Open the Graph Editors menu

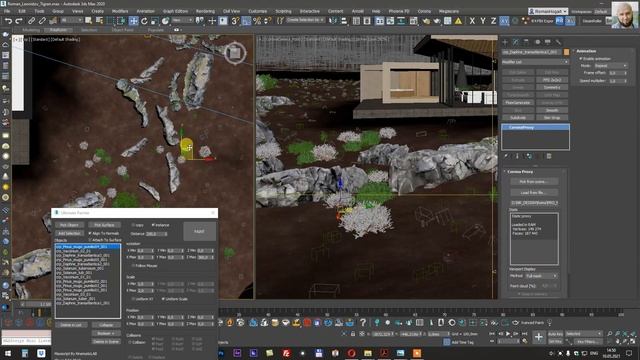coord(176,11)
